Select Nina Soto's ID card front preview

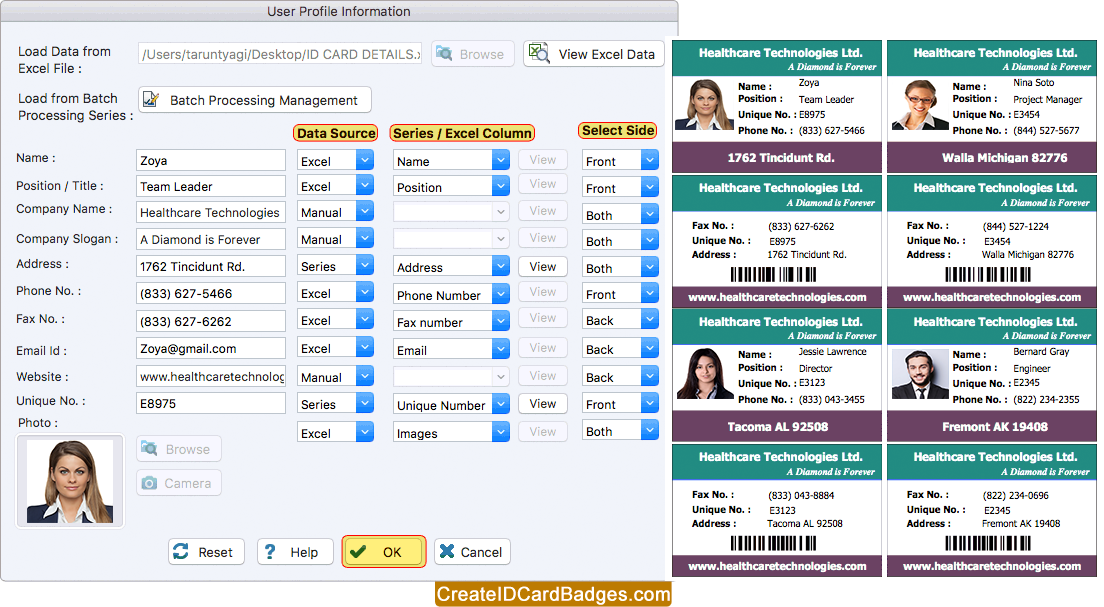click(x=991, y=106)
